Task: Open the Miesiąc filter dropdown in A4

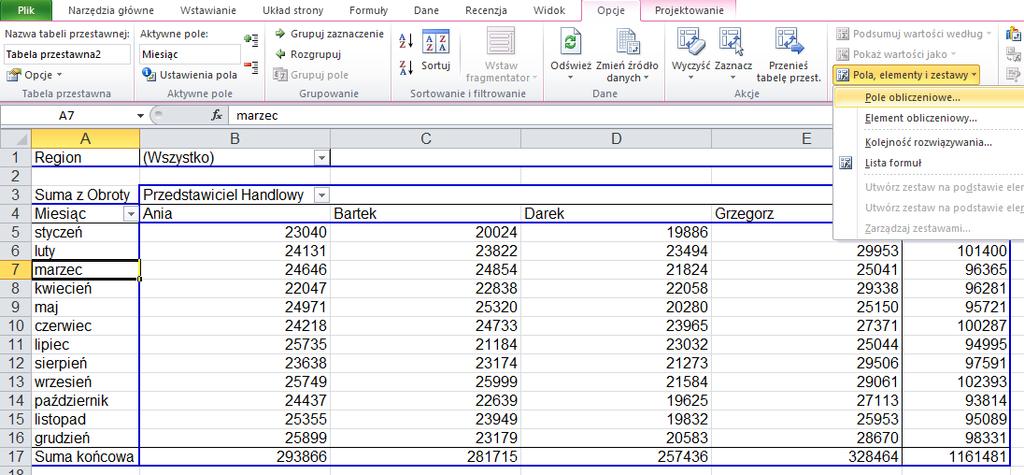Action: coord(131,214)
